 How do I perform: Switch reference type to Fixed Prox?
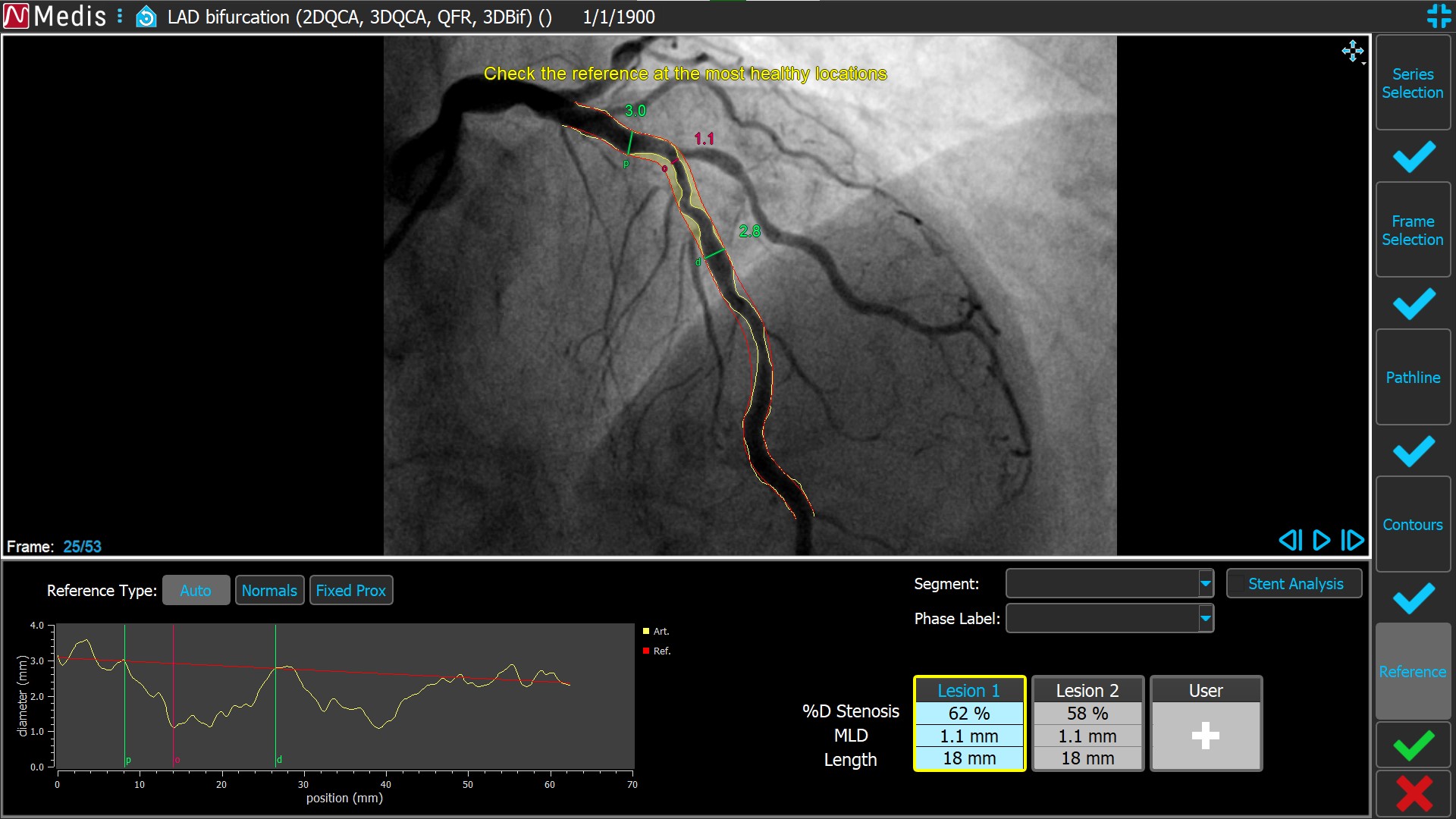[350, 591]
